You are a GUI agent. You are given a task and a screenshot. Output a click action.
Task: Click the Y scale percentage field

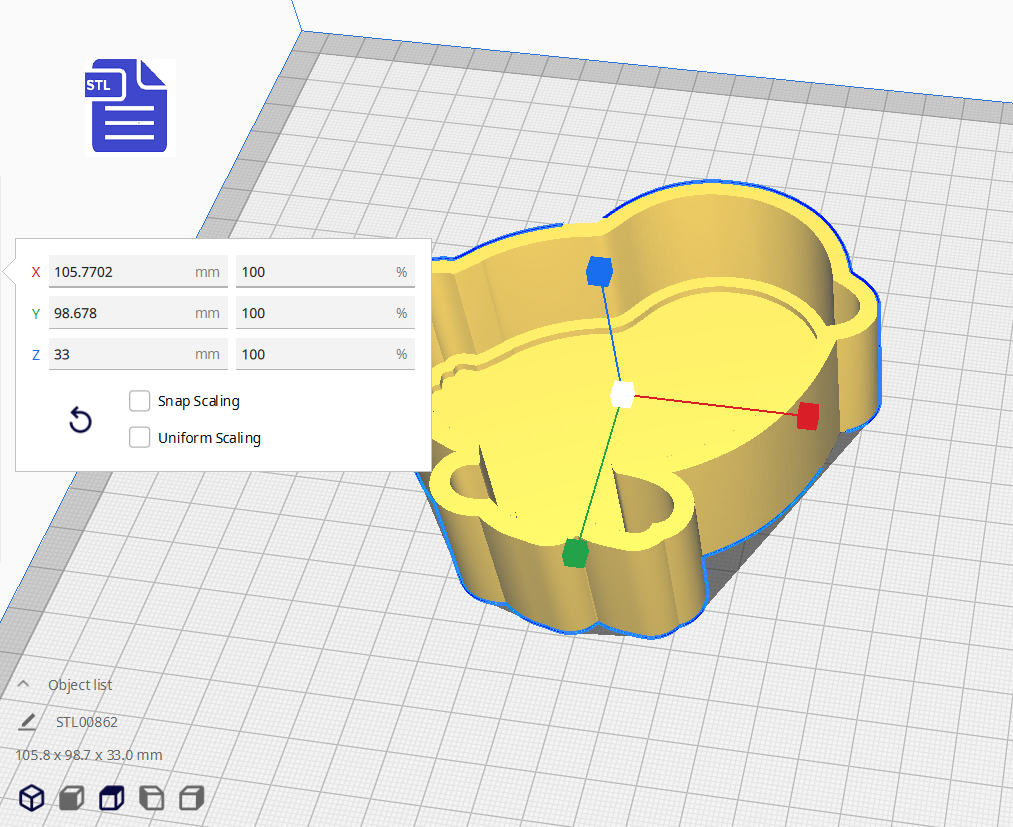point(315,313)
